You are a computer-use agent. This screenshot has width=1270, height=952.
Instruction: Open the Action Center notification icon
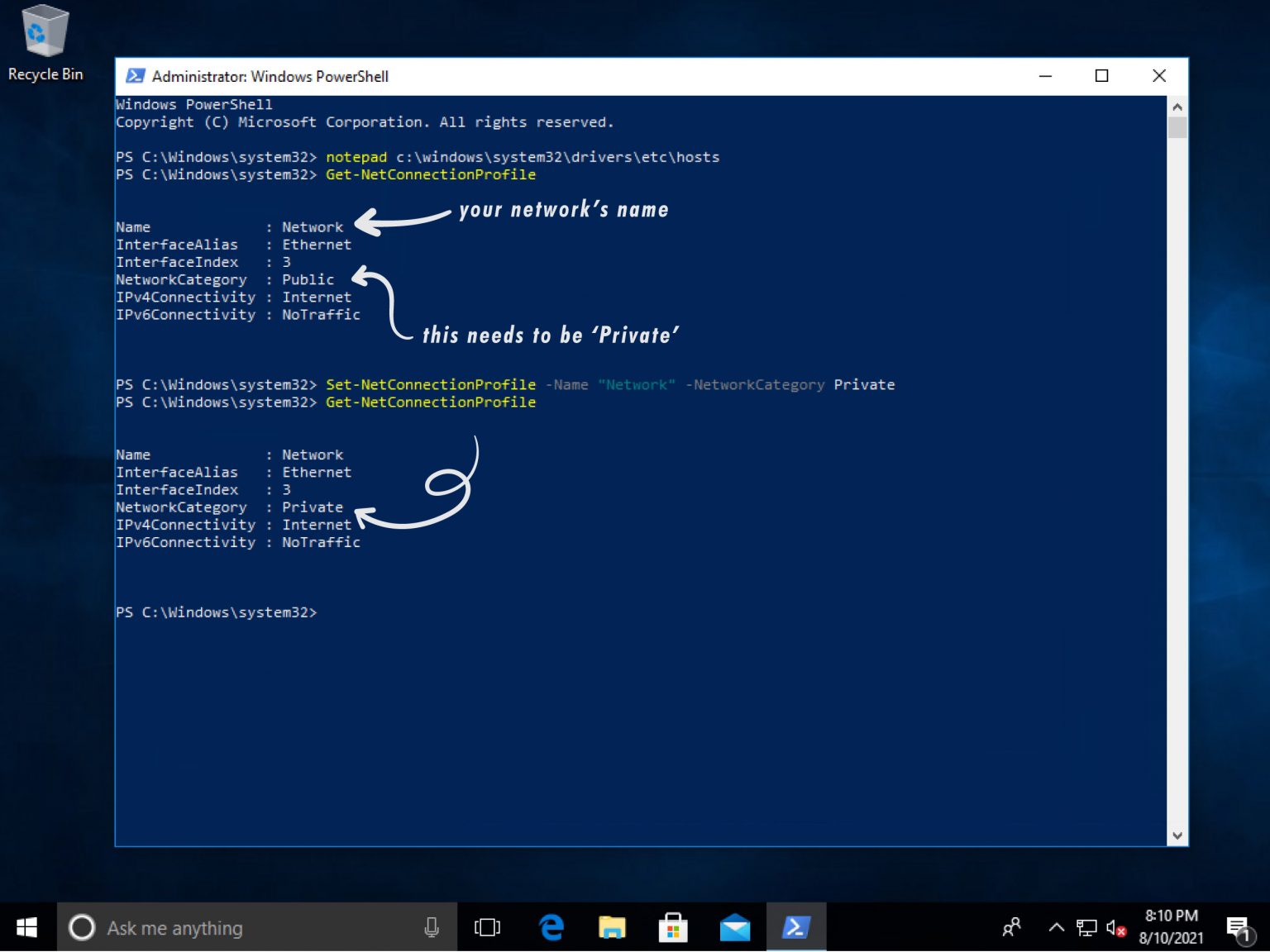click(1238, 927)
